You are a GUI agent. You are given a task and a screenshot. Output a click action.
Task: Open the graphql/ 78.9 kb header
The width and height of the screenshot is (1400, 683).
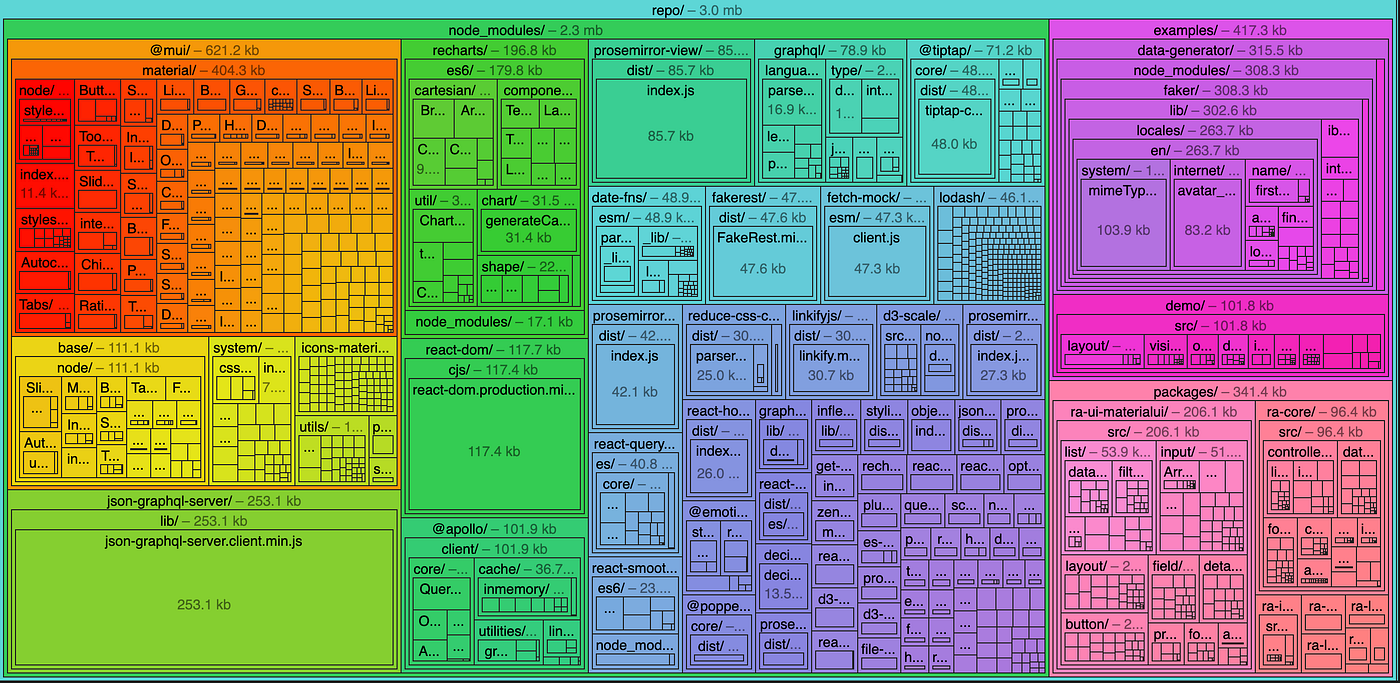[829, 50]
